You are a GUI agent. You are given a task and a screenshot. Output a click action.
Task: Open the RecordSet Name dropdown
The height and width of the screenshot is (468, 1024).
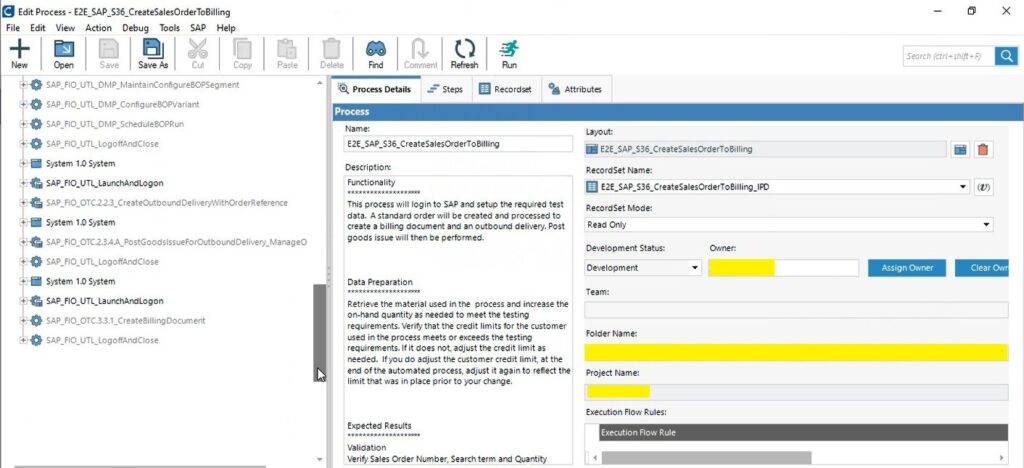coord(963,187)
